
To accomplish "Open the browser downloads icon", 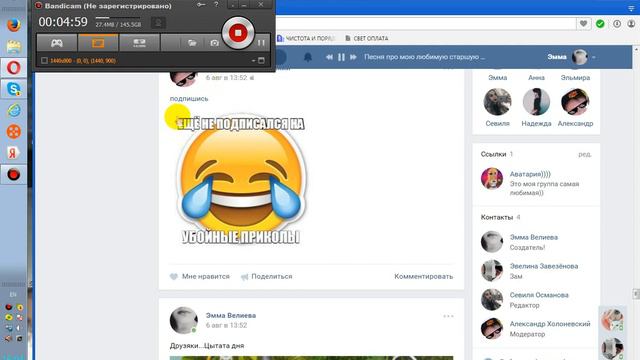I will [617, 24].
